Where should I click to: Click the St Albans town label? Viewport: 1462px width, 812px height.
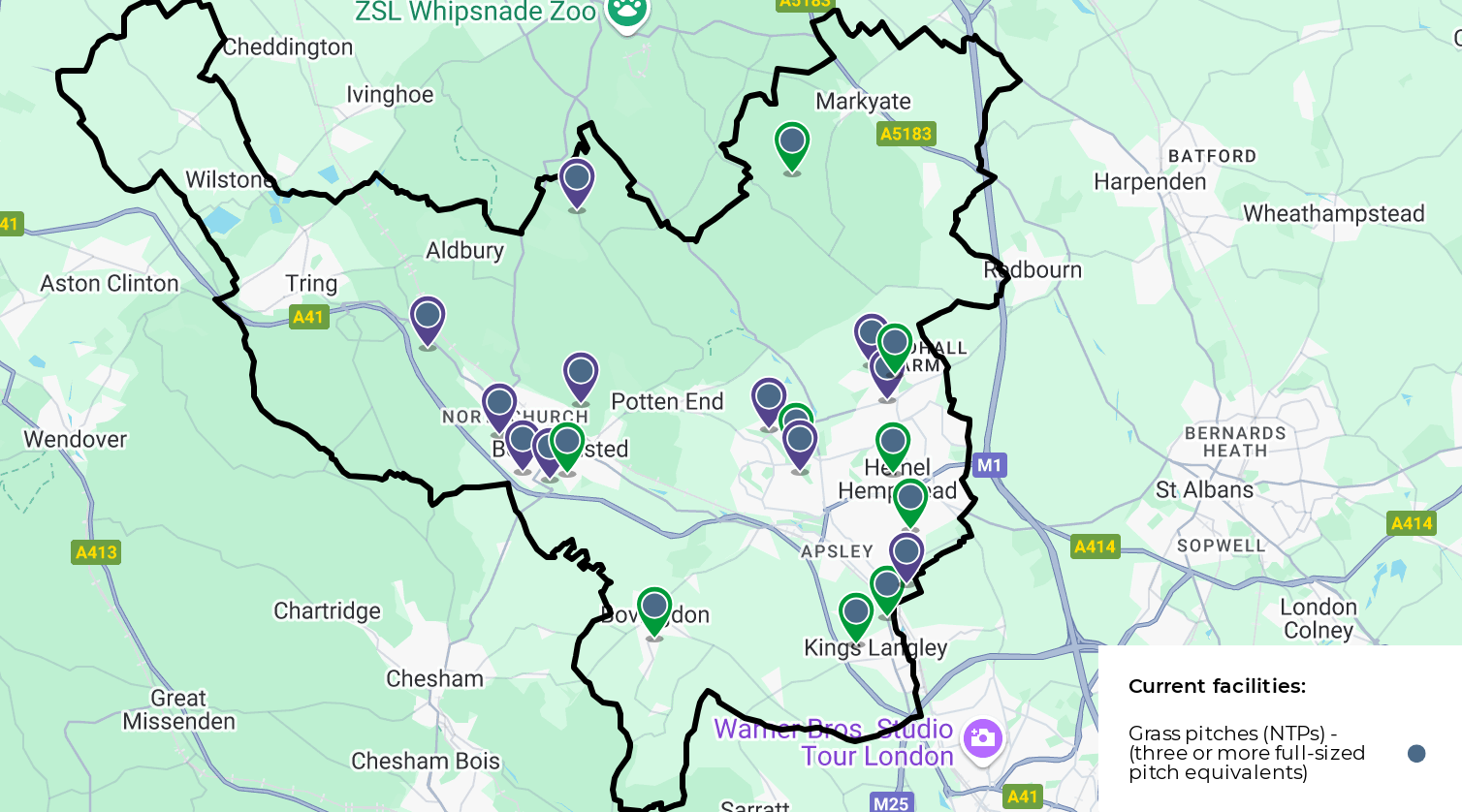1204,490
